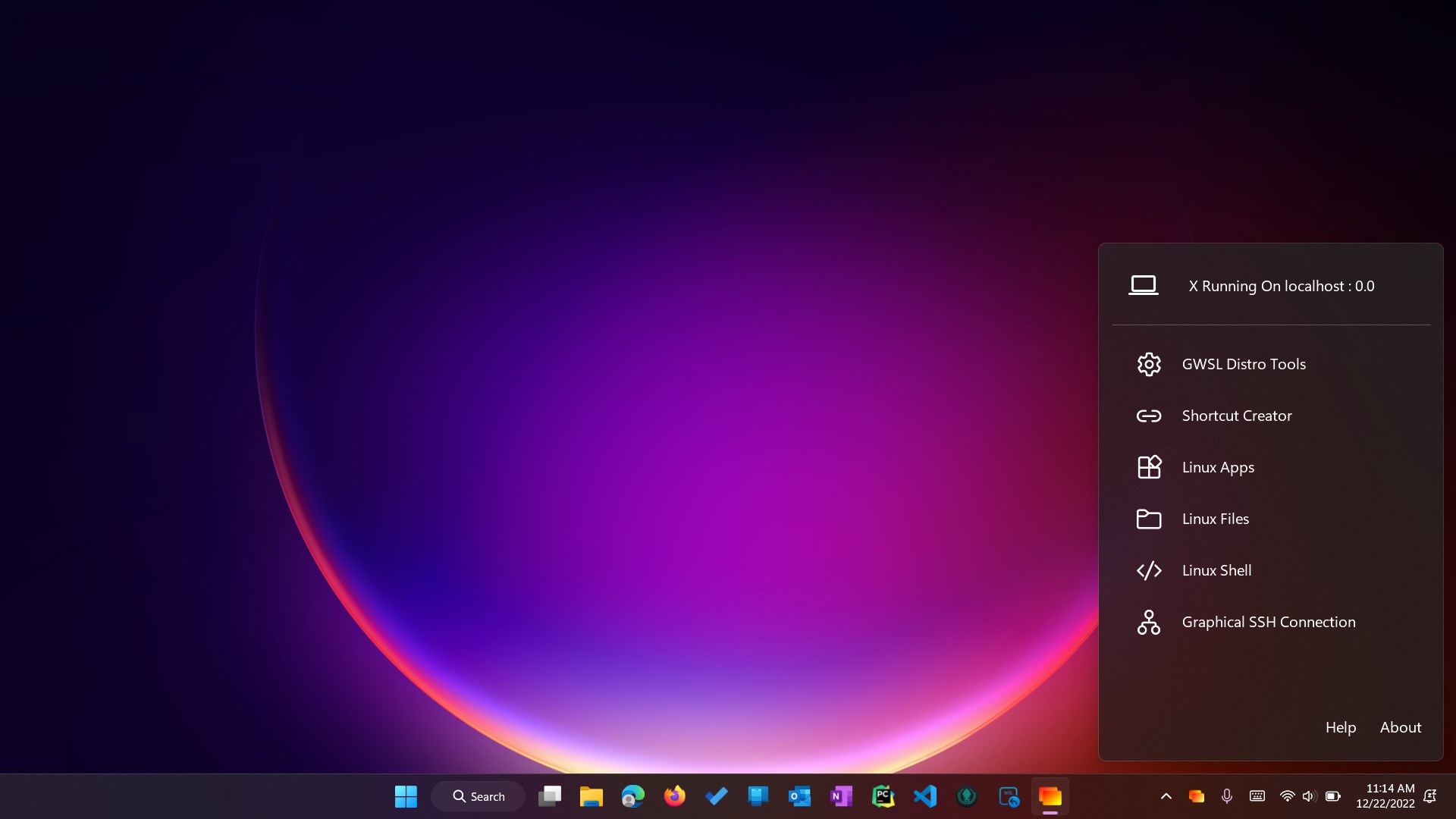The image size is (1456, 819).
Task: Click the GWSL icon in the system tray
Action: [1196, 796]
